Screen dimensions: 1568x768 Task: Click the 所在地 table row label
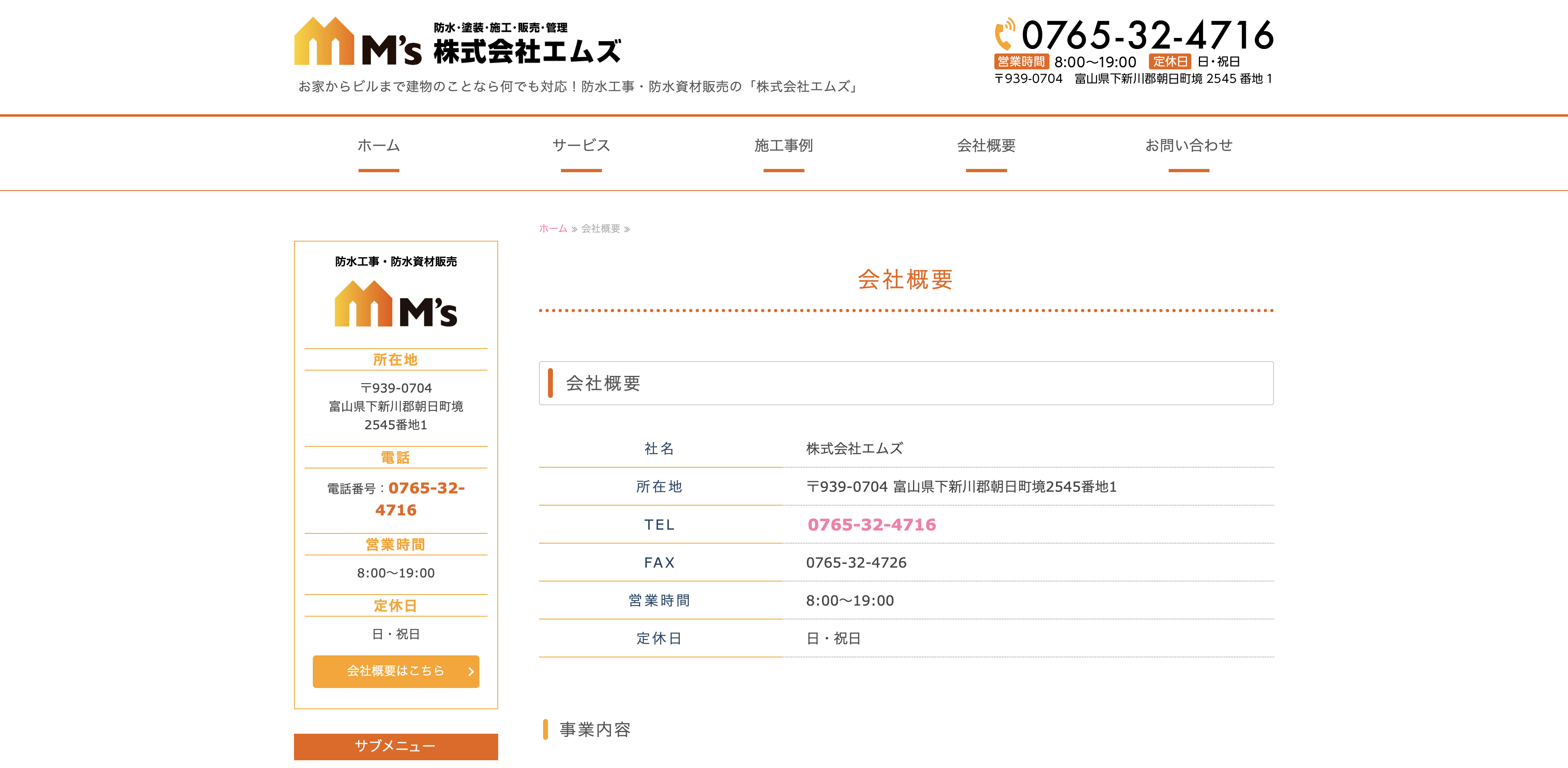[660, 486]
